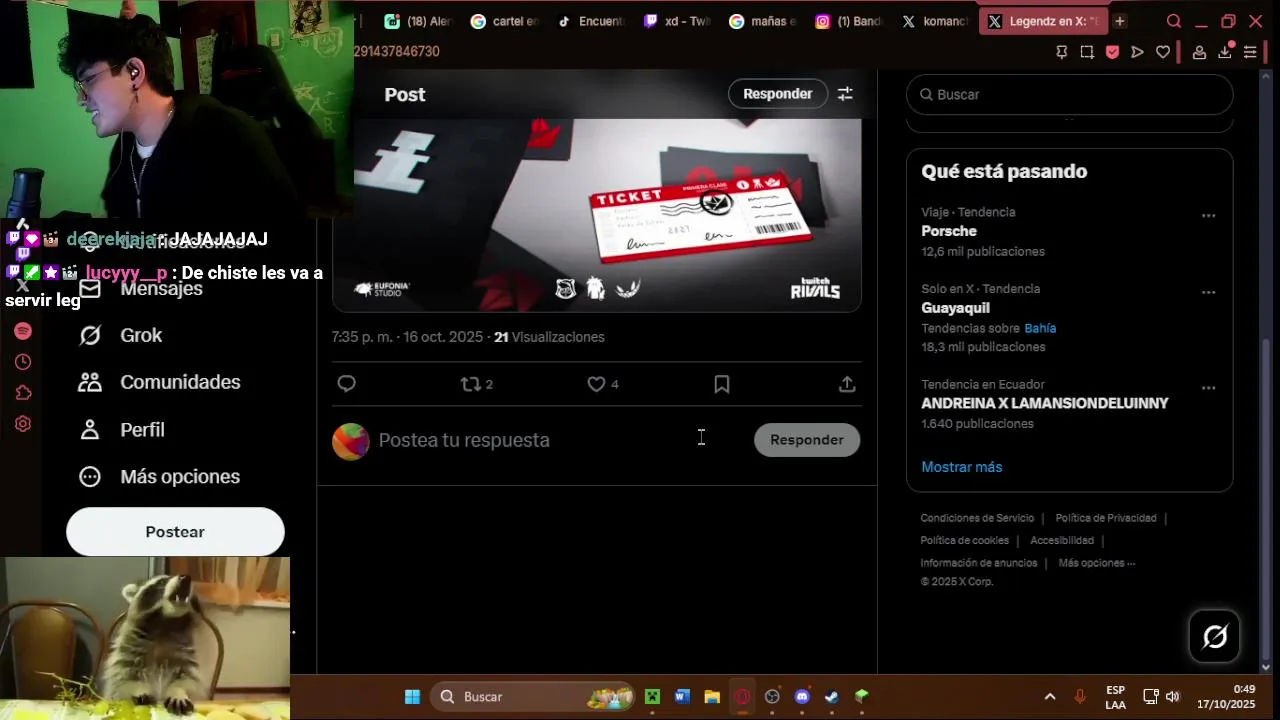The image size is (1280, 720).
Task: Click the microphone icon in the system tray
Action: tap(1080, 697)
